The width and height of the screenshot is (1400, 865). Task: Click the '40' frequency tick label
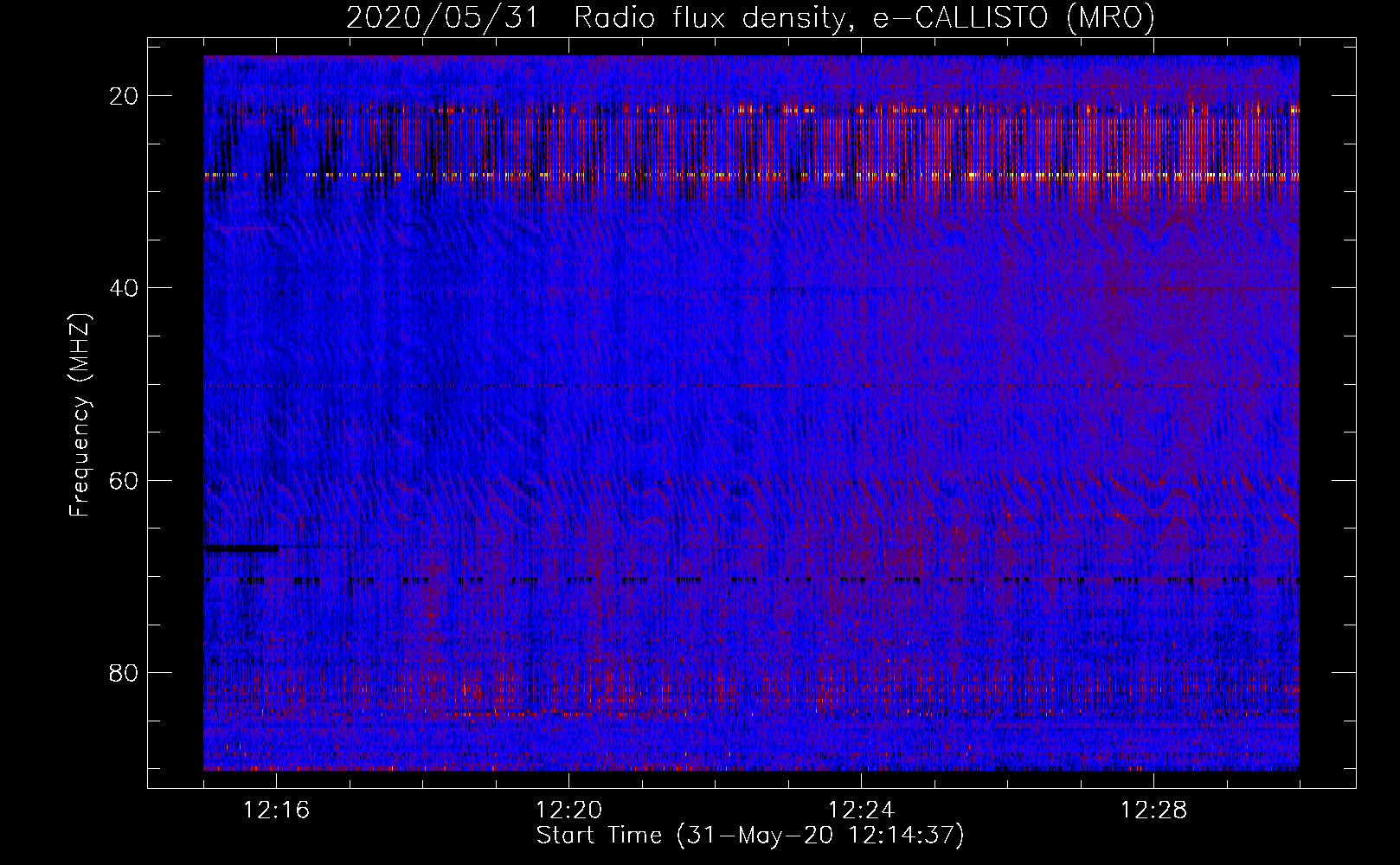click(x=124, y=288)
